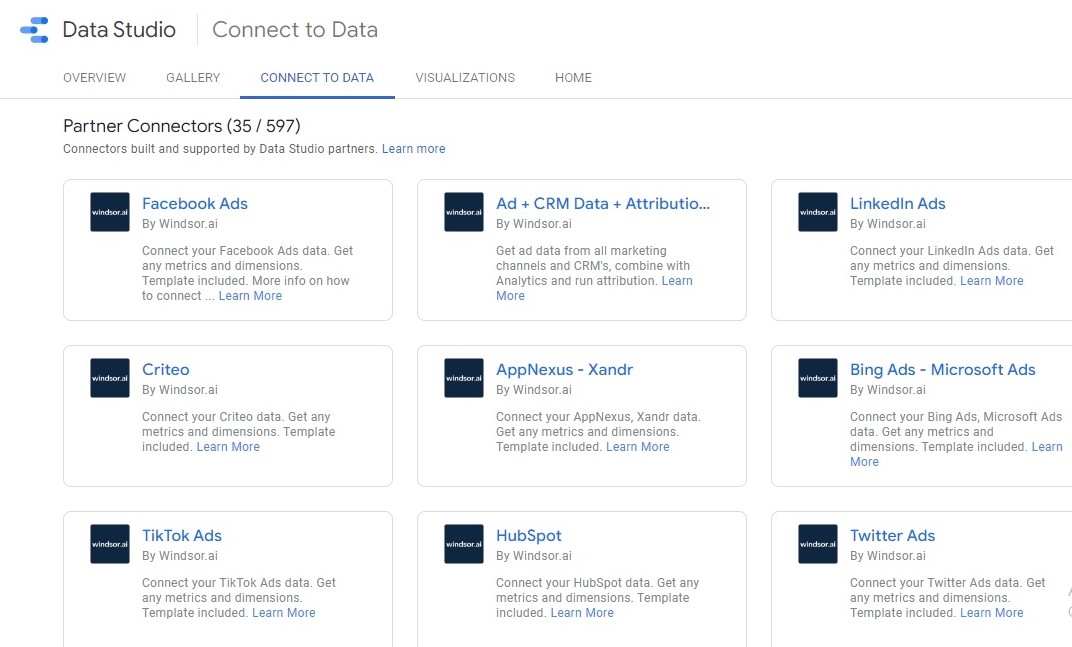
Task: Click By Windsor.ai under LinkedIn Ads
Action: [x=888, y=224]
